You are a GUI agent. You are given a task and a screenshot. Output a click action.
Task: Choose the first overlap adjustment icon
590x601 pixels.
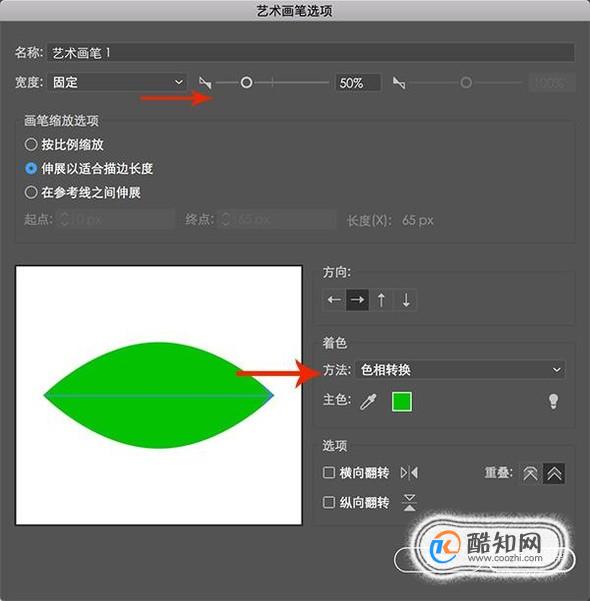click(x=531, y=473)
